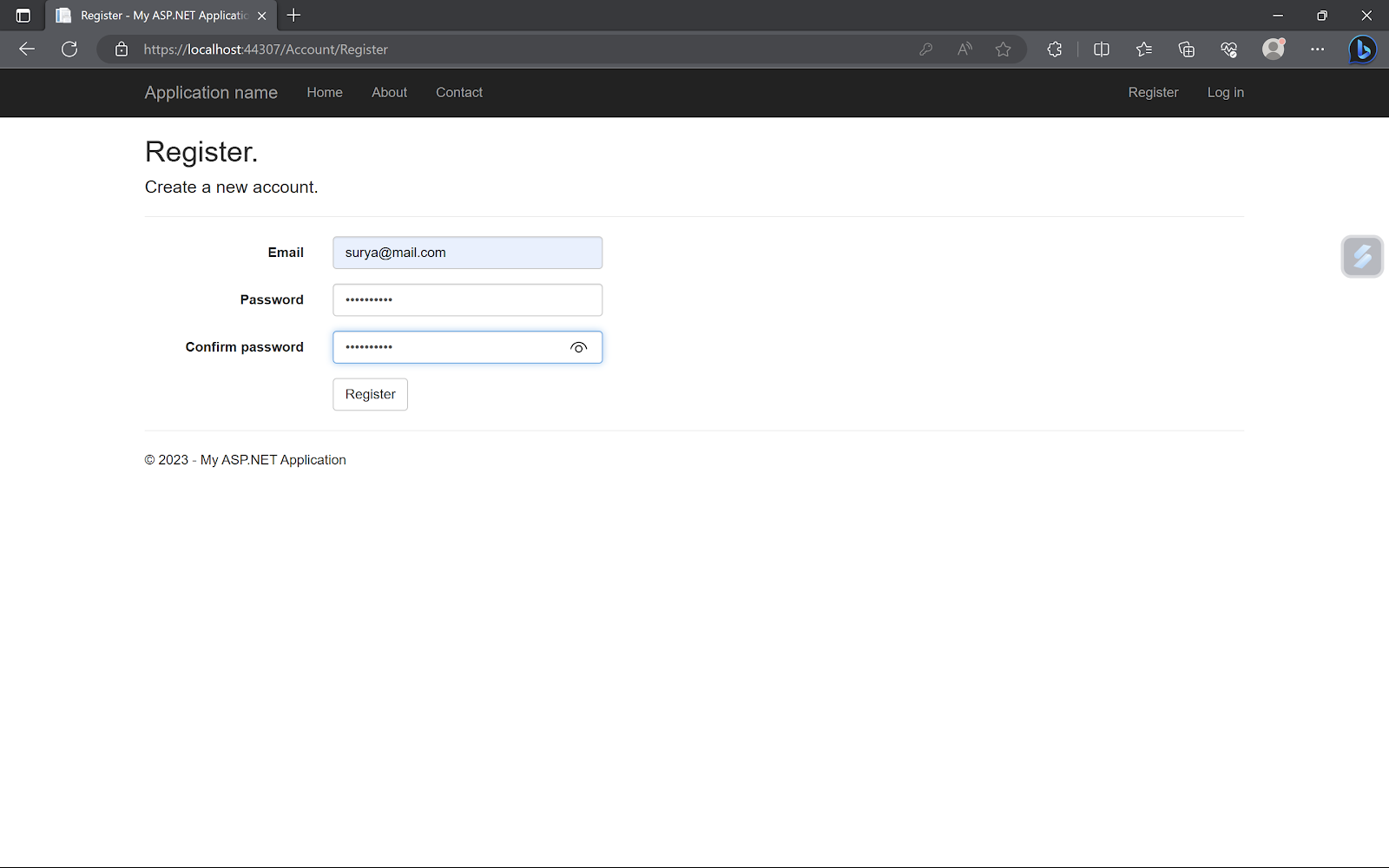Refresh the current page
1389x868 pixels.
pos(69,49)
